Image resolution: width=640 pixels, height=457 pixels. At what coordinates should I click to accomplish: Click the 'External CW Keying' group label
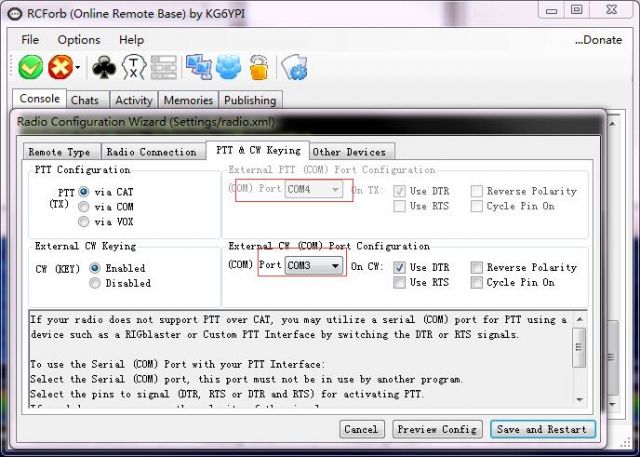[85, 246]
